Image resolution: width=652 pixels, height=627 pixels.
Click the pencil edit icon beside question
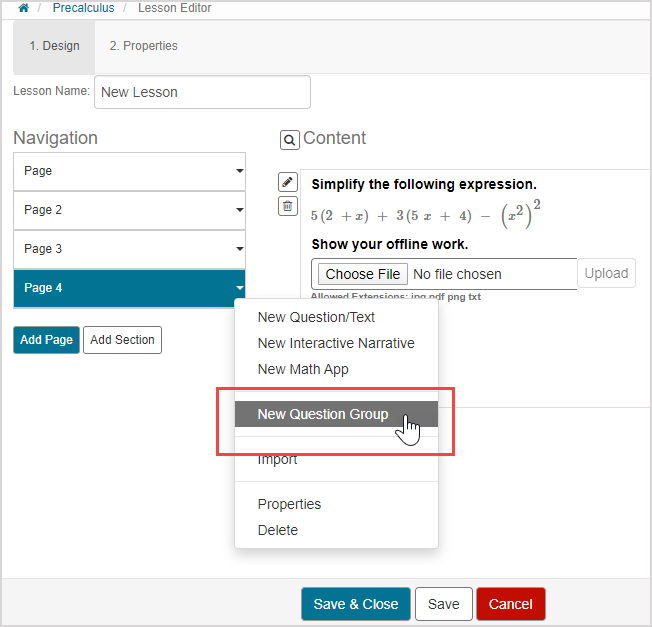click(x=287, y=182)
